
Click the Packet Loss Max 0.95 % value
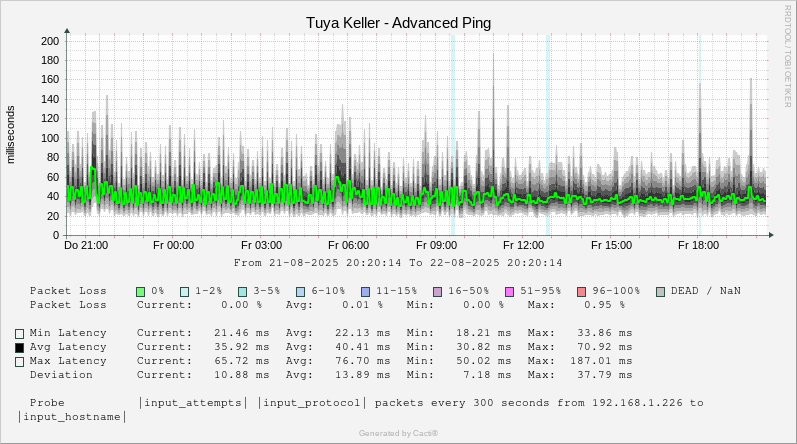coord(604,305)
